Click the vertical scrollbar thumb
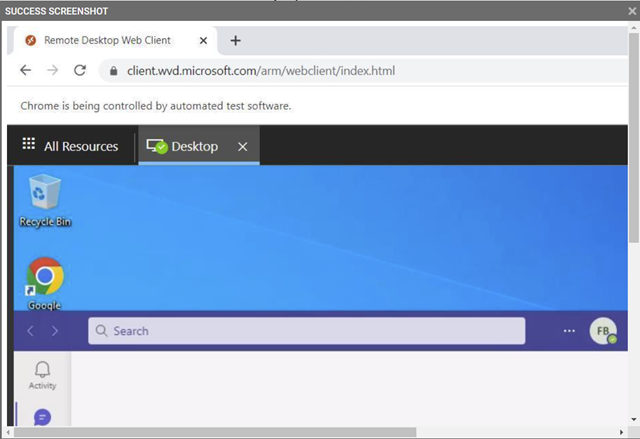This screenshot has height=439, width=640. (634, 138)
